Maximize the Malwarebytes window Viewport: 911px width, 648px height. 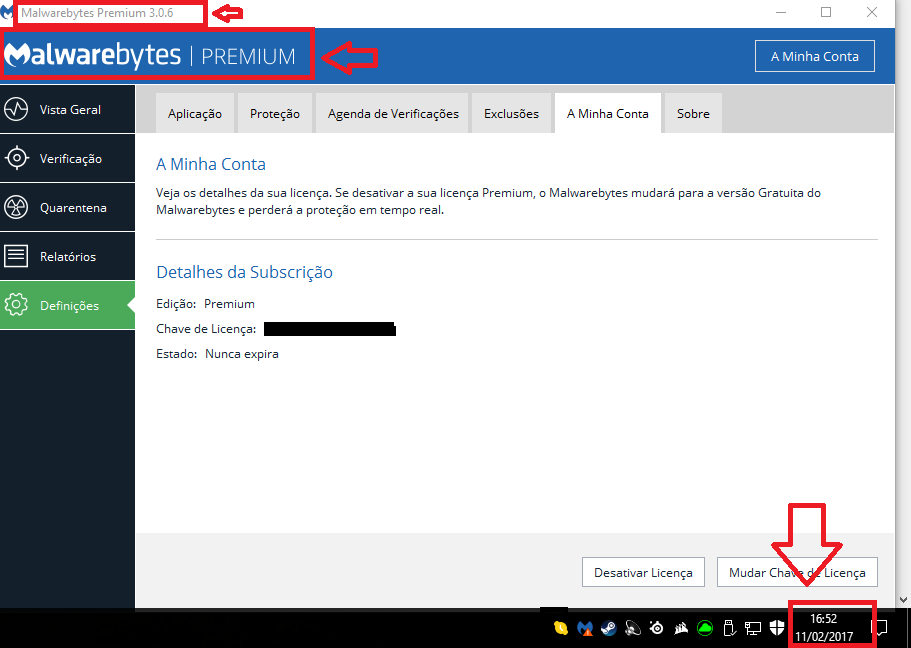826,12
